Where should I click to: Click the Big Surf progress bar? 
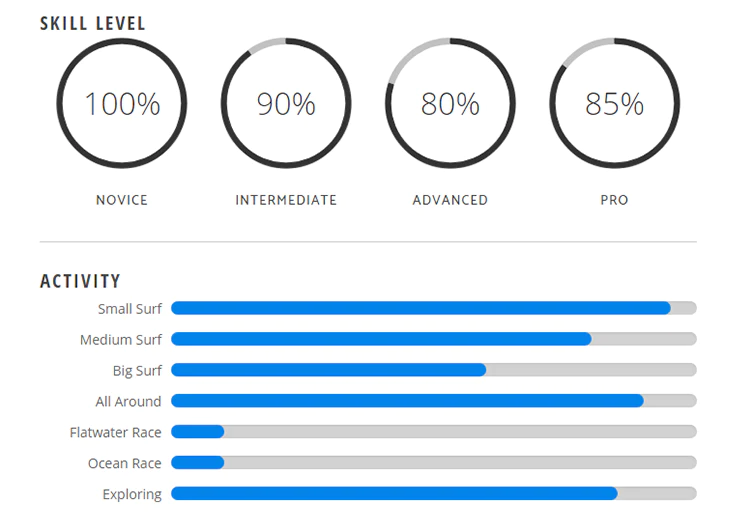tap(434, 370)
